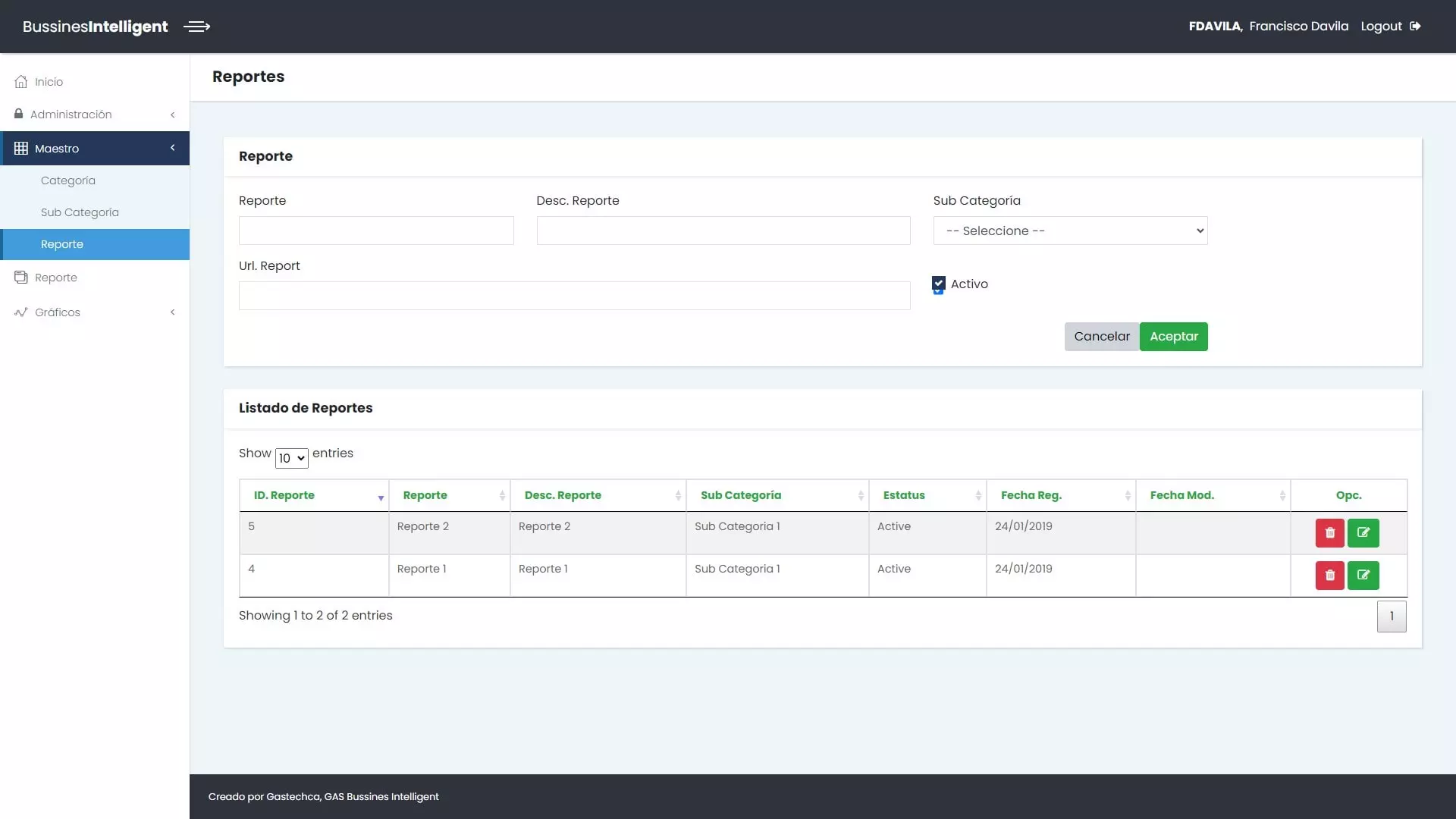
Task: Expand the Gráficos menu chevron
Action: pyautogui.click(x=173, y=312)
